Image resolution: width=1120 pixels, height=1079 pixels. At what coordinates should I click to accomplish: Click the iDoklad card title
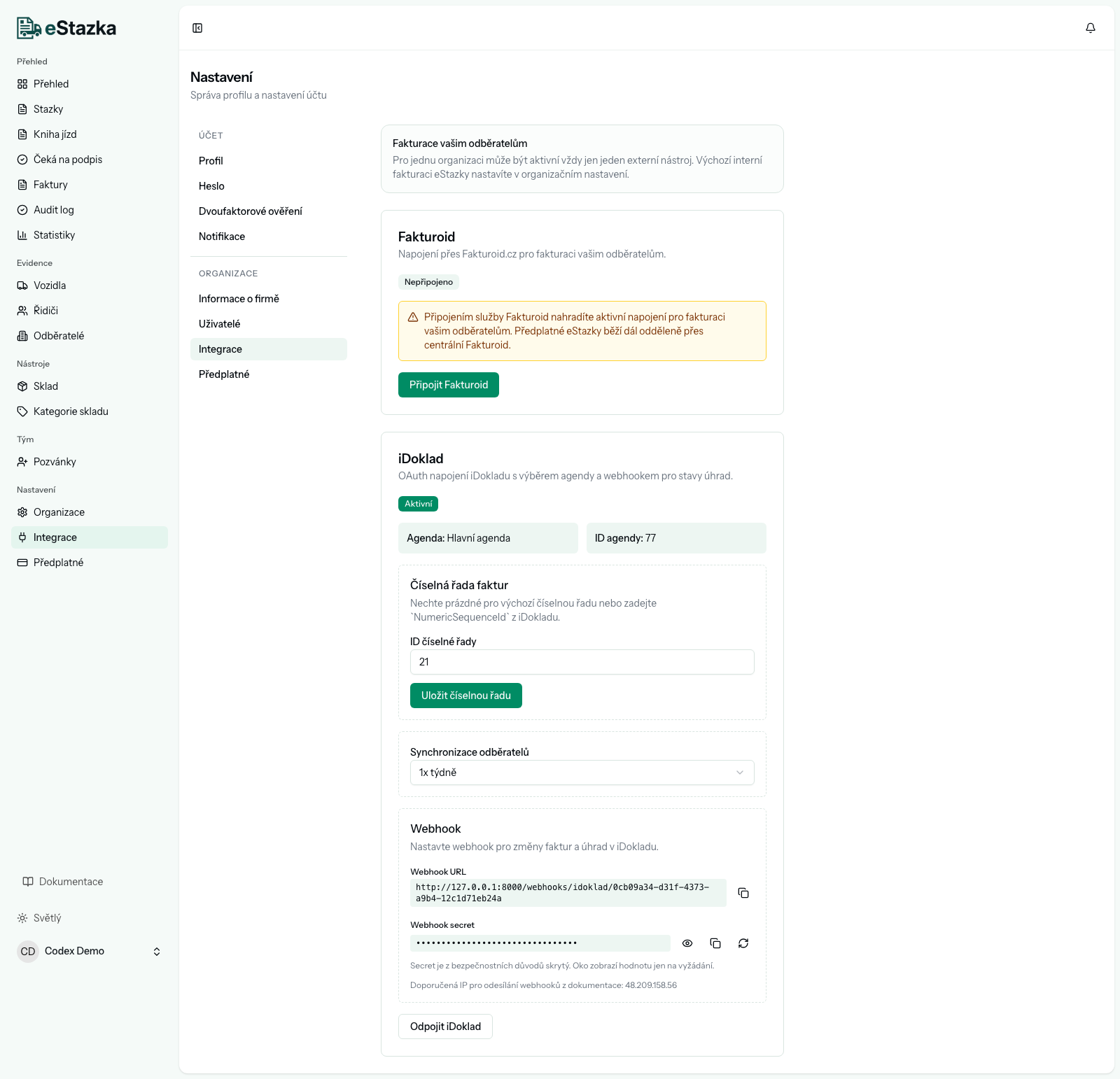coord(421,458)
